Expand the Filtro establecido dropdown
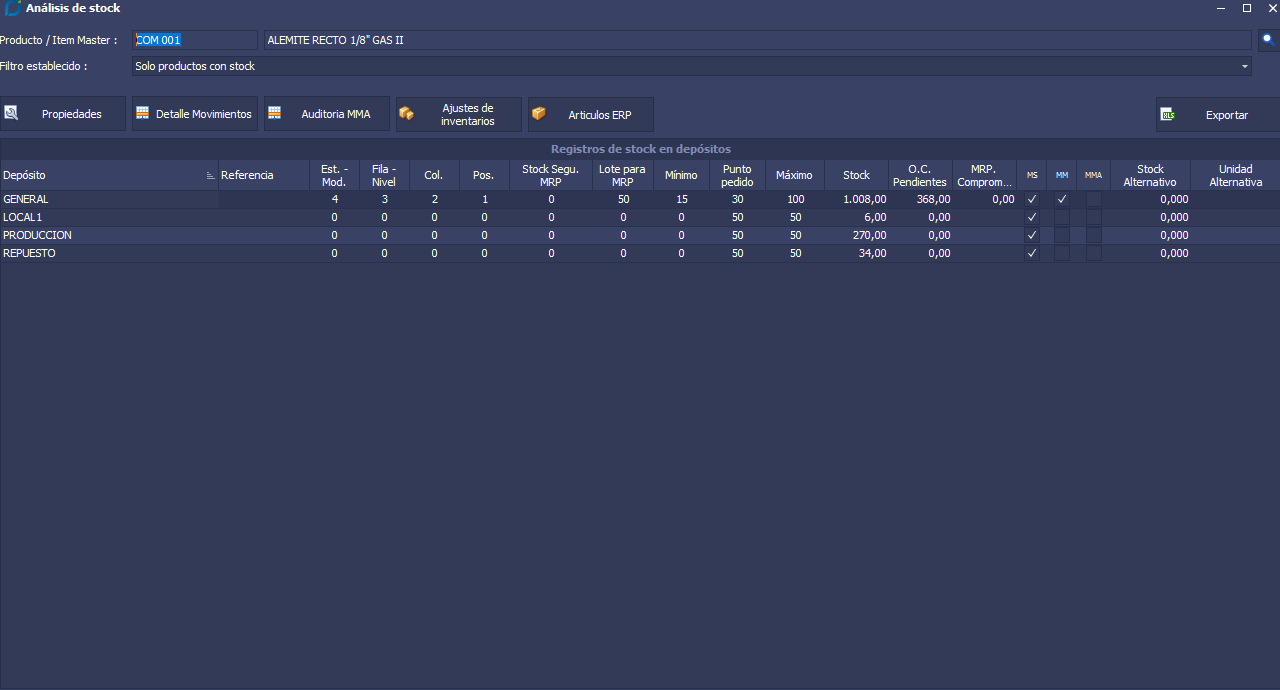Screen dimensions: 1280x690 (1245, 66)
